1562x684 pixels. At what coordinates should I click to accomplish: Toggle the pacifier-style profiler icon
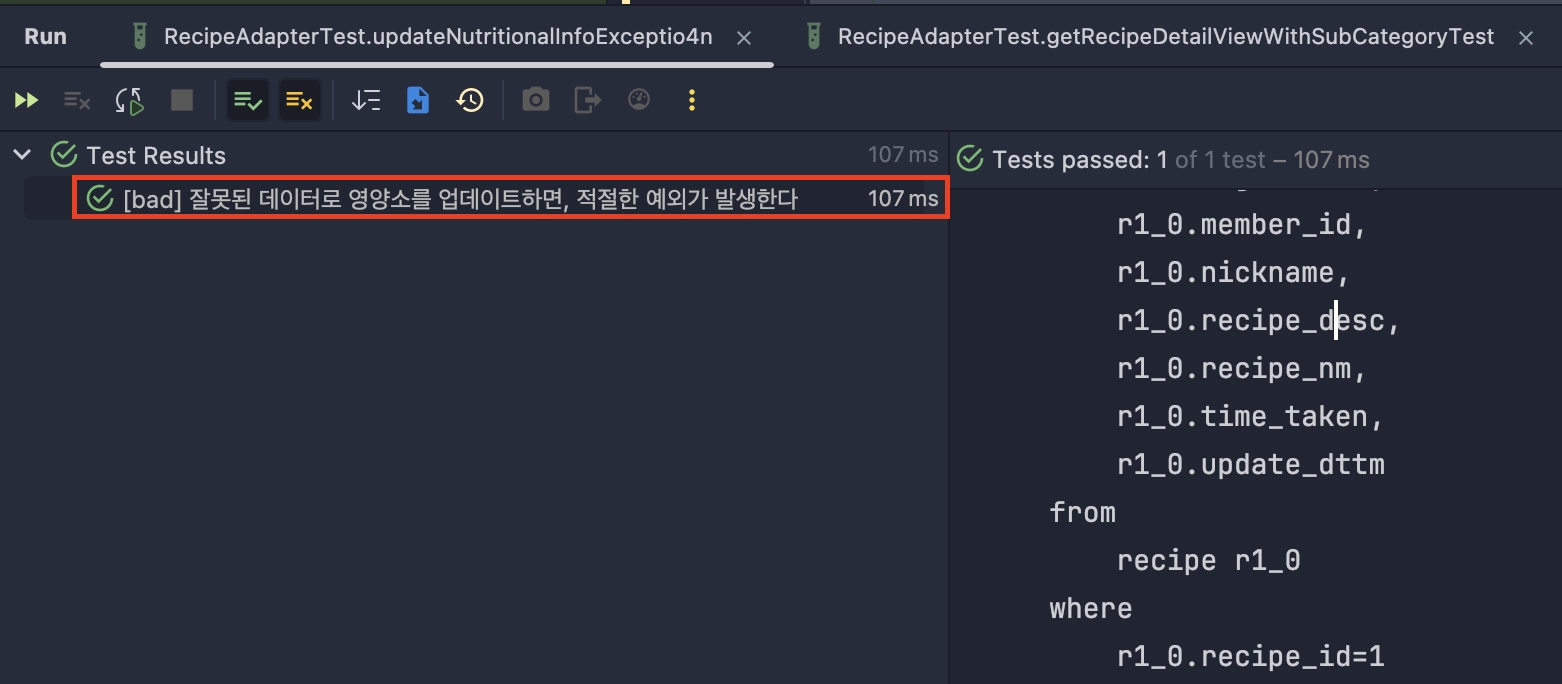pyautogui.click(x=639, y=100)
